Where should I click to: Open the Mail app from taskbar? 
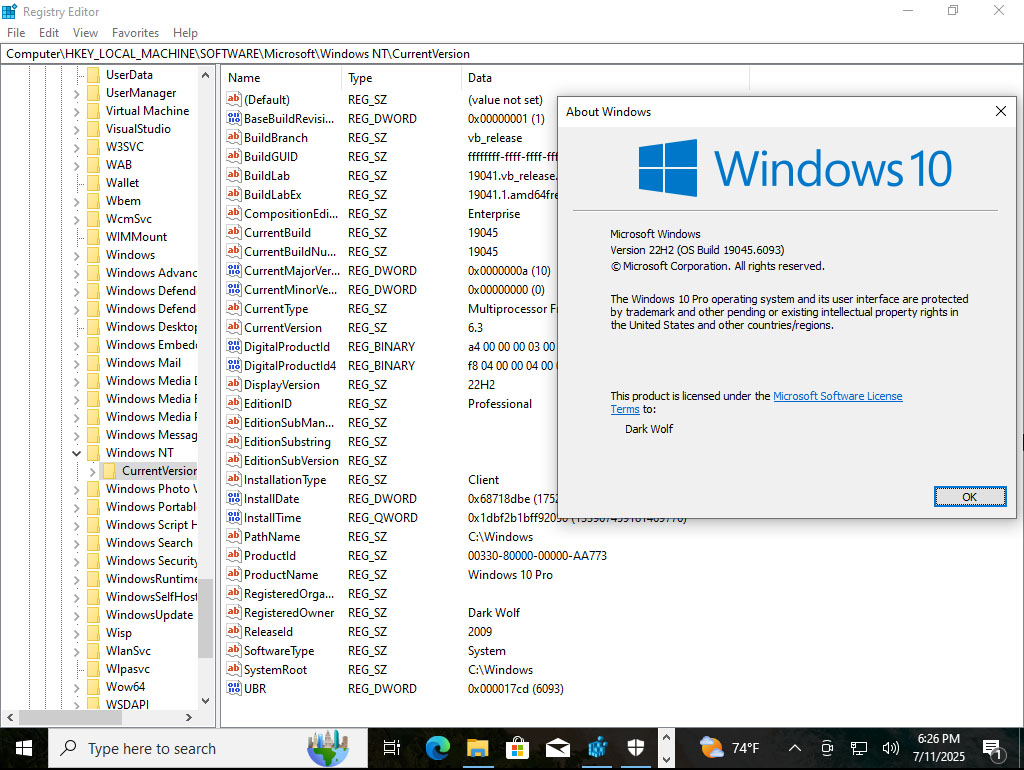pyautogui.click(x=557, y=748)
